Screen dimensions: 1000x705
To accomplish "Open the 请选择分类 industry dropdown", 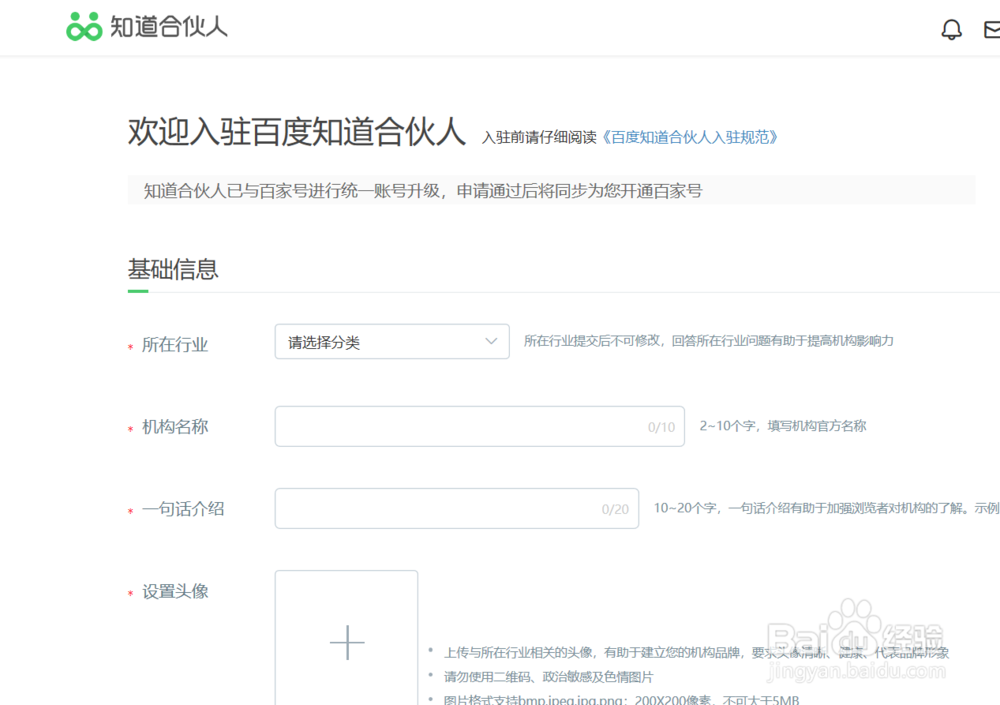I will coord(392,342).
